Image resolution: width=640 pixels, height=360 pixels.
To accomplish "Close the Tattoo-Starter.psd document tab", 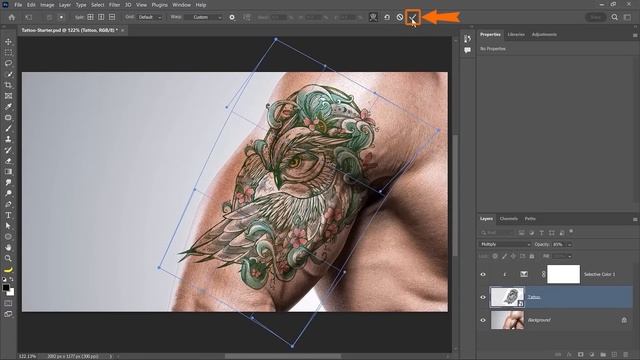I will coord(122,30).
